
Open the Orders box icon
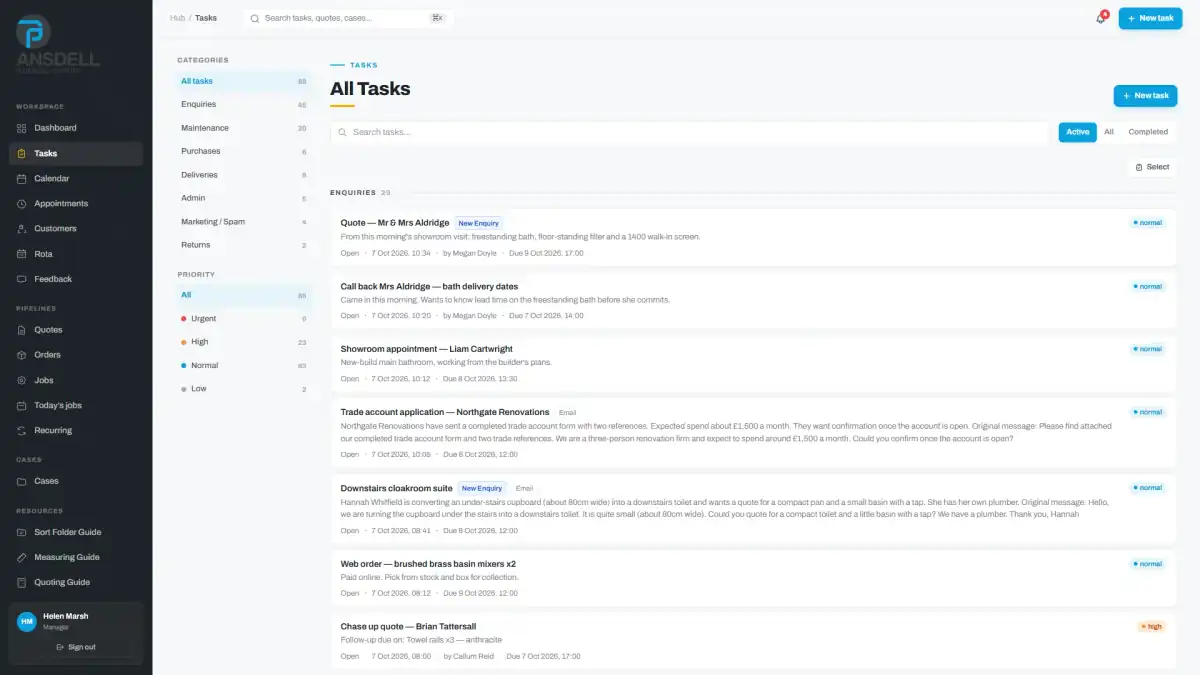pos(22,355)
